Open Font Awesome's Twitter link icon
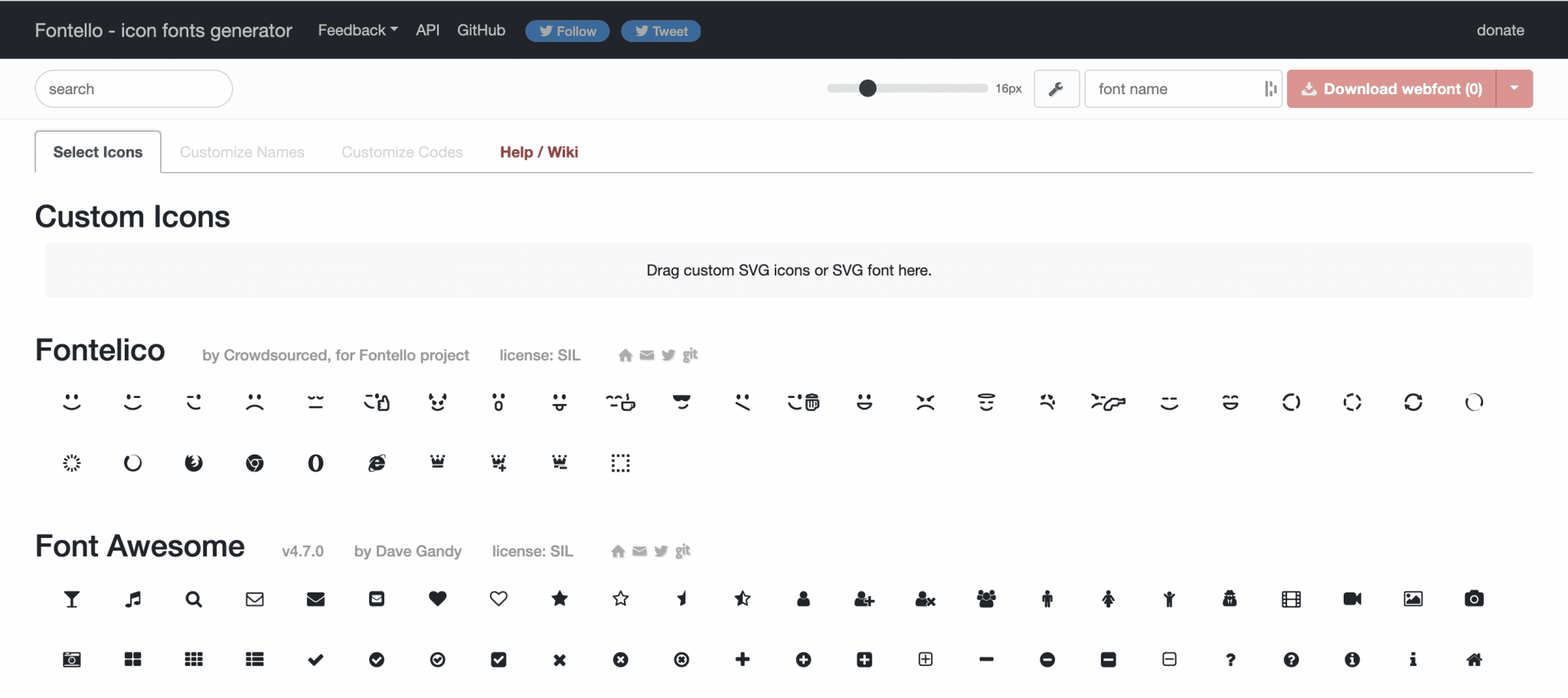Image resolution: width=1568 pixels, height=698 pixels. click(661, 551)
